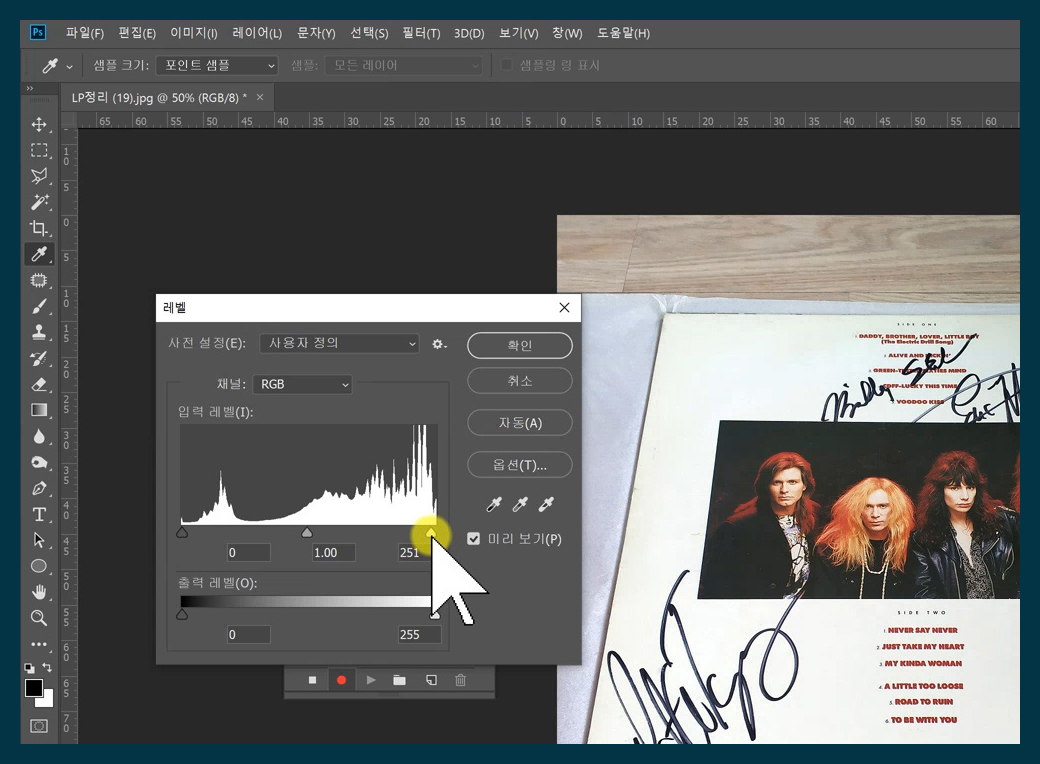Pick the gray point eyedropper in Levels

[x=520, y=505]
